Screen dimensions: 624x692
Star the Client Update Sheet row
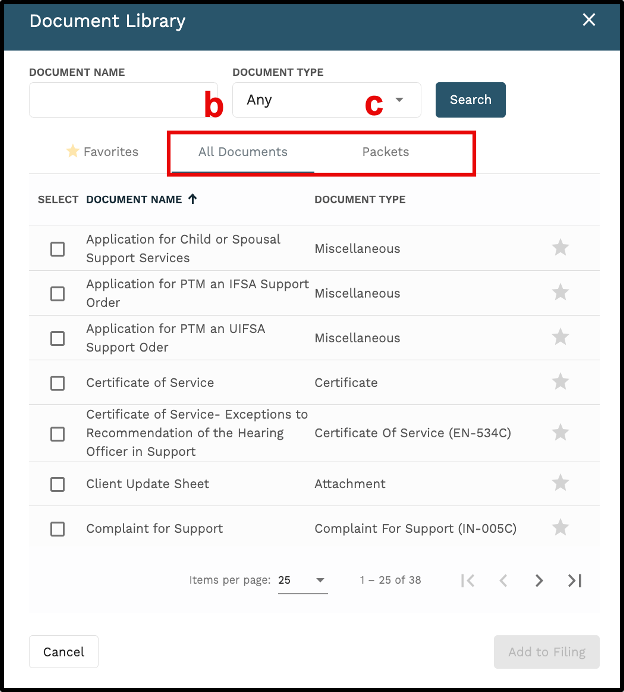(560, 483)
